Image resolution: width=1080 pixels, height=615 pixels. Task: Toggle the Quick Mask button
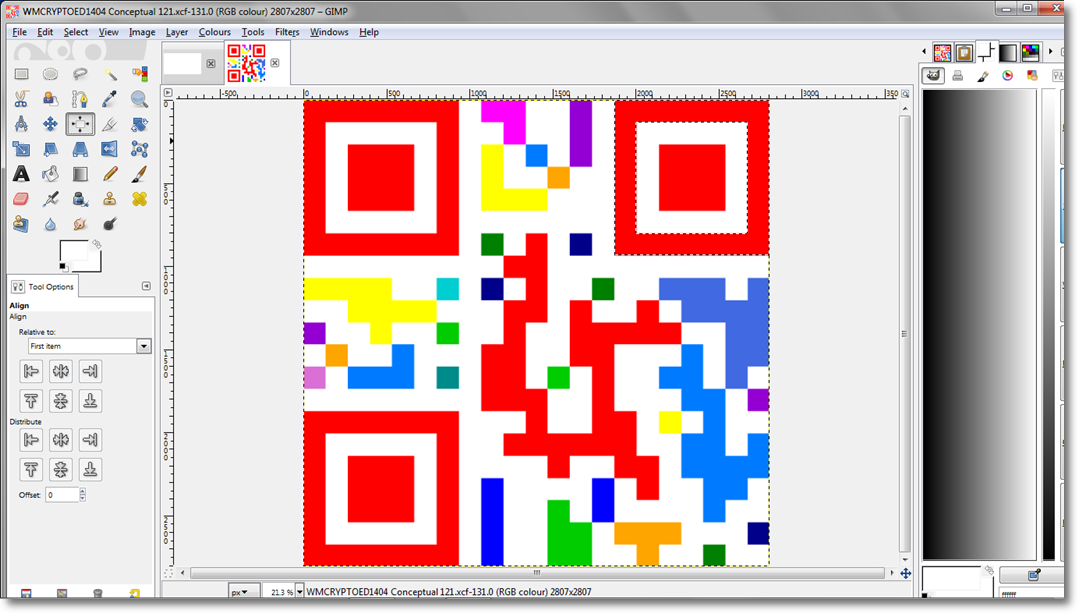point(168,573)
